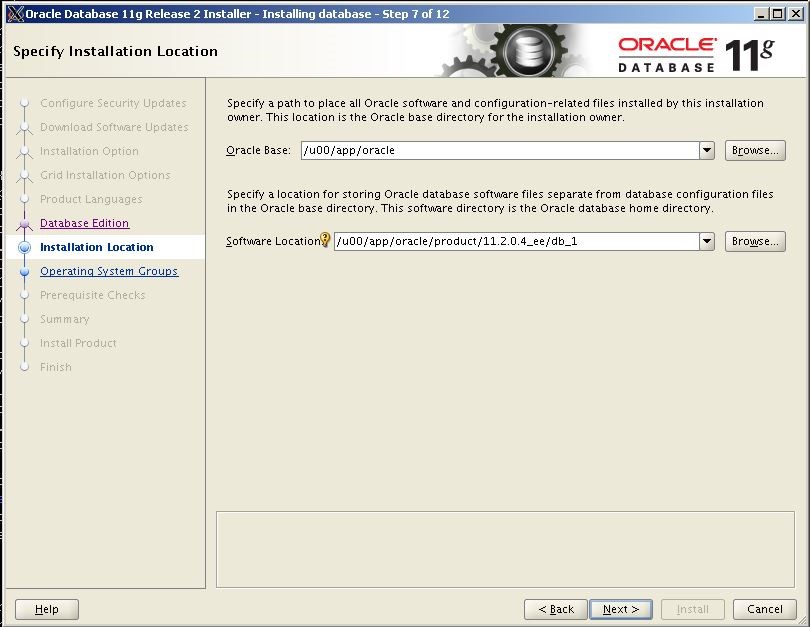Open the Help button
The width and height of the screenshot is (810, 627).
tap(47, 609)
